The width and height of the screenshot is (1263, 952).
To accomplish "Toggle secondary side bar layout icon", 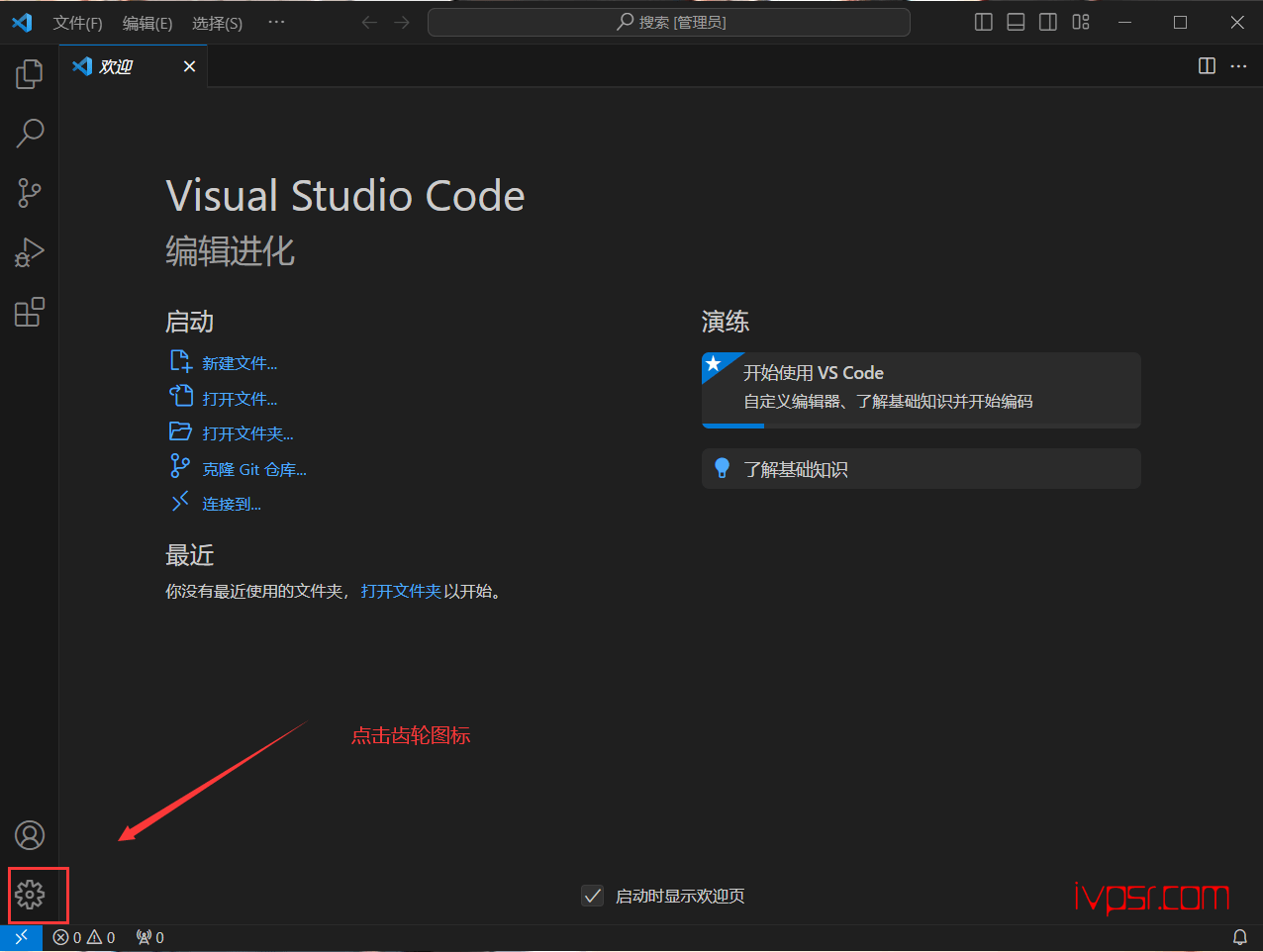I will (x=1048, y=22).
